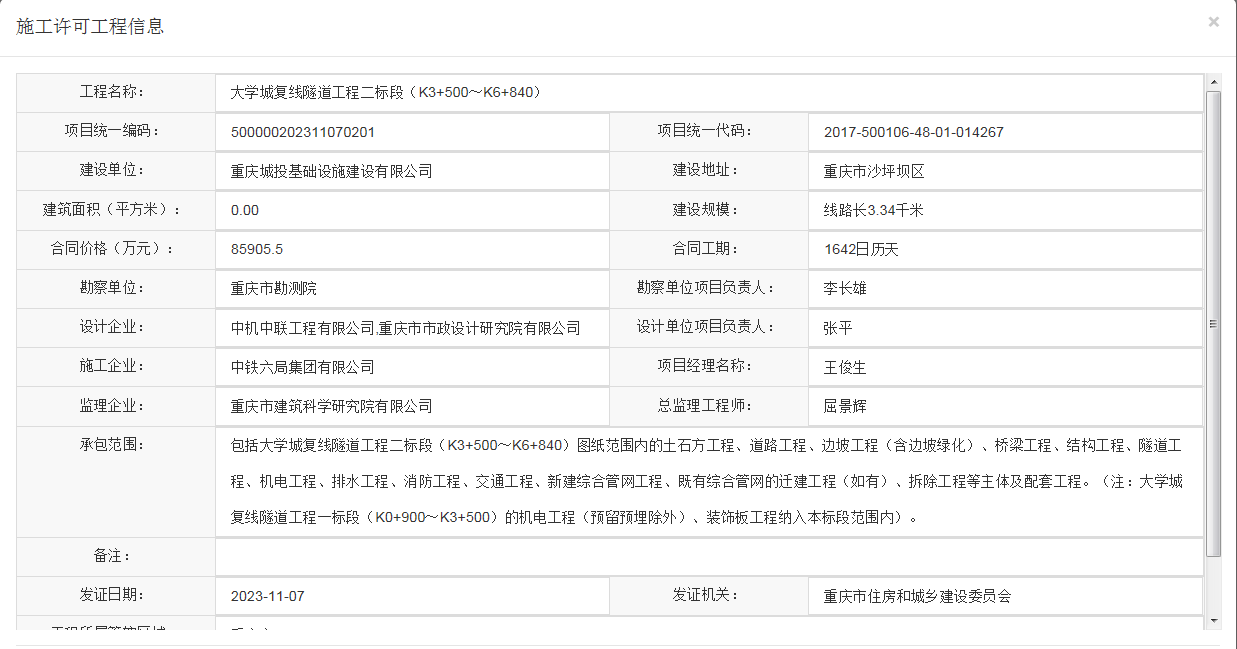This screenshot has width=1237, height=649.
Task: Click the 承包范围 description paragraph
Action: [x=708, y=482]
